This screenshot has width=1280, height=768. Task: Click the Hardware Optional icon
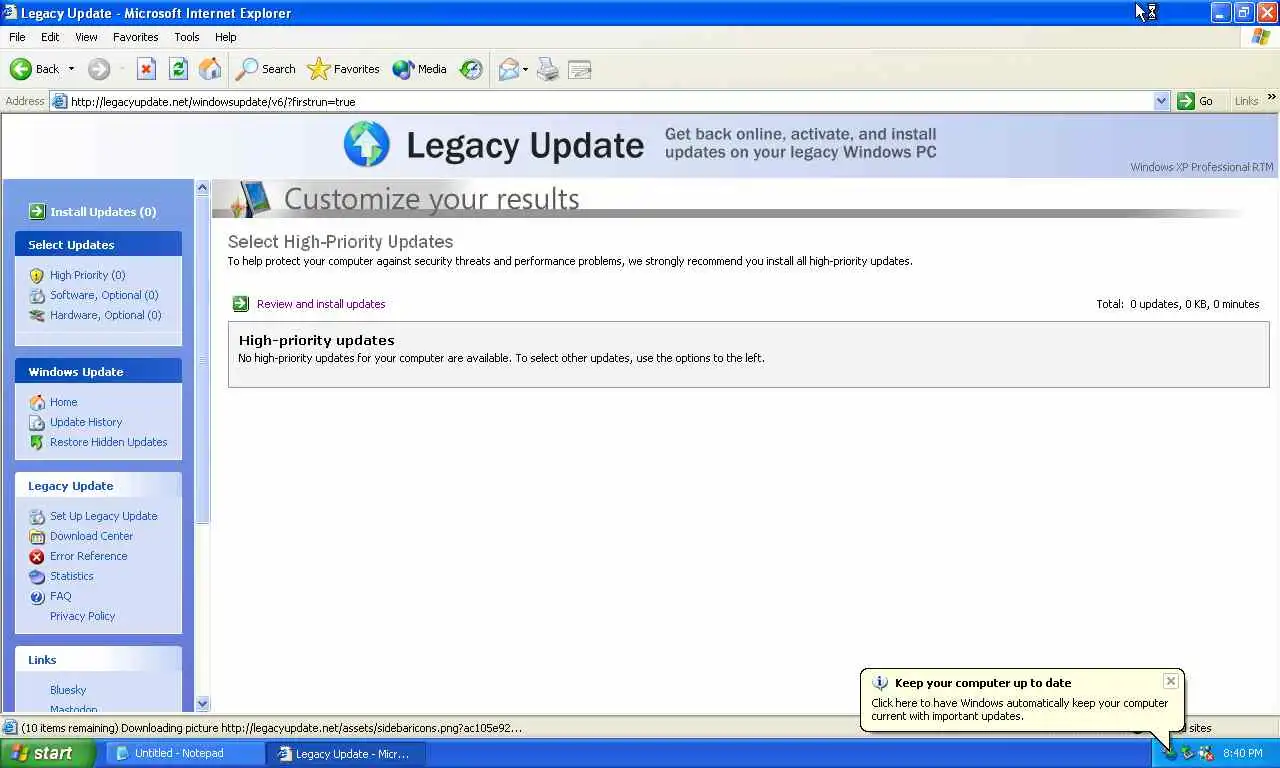coord(37,315)
